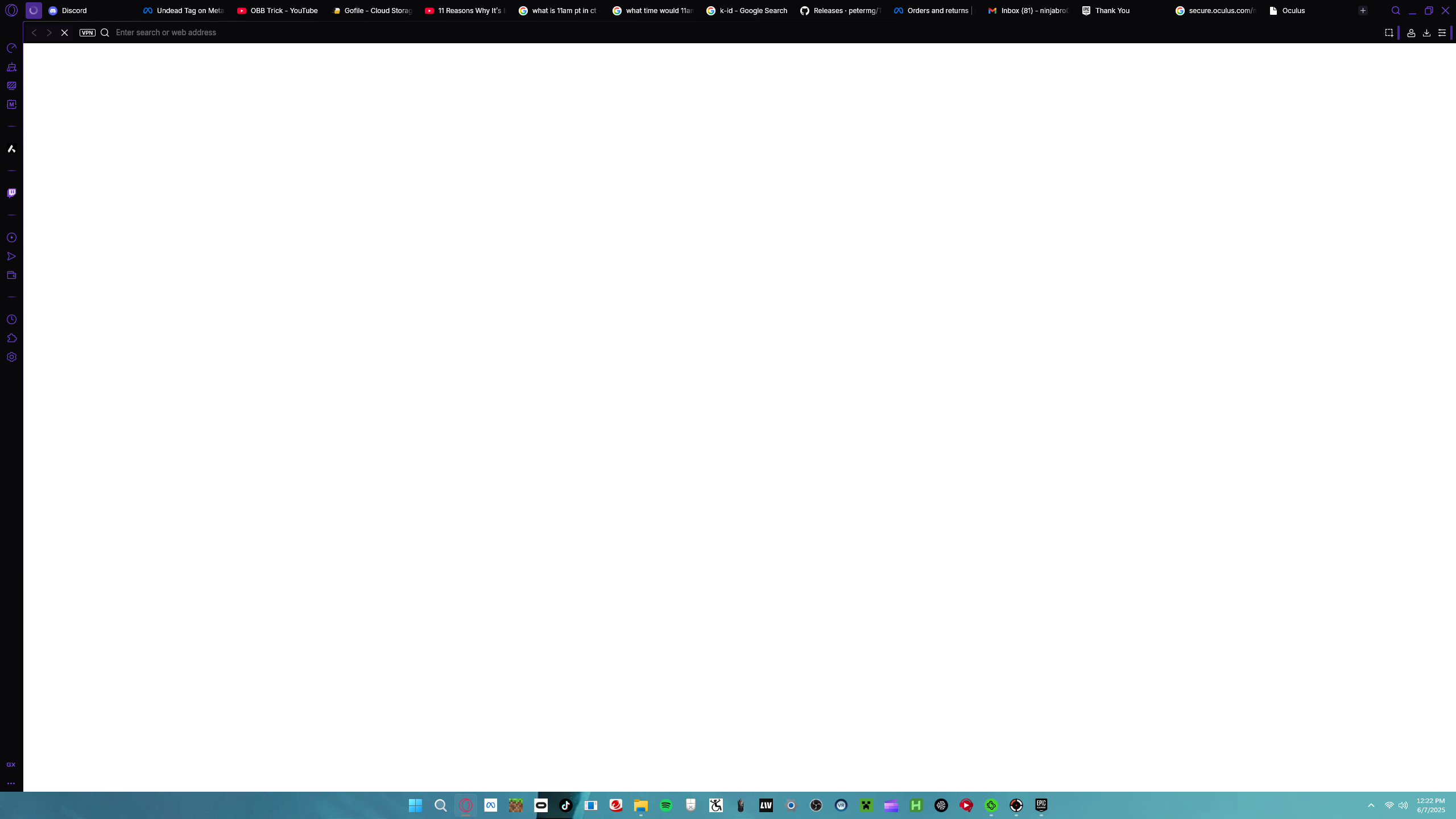The image size is (1456, 819).
Task: Click the address bar search field
Action: point(455,33)
